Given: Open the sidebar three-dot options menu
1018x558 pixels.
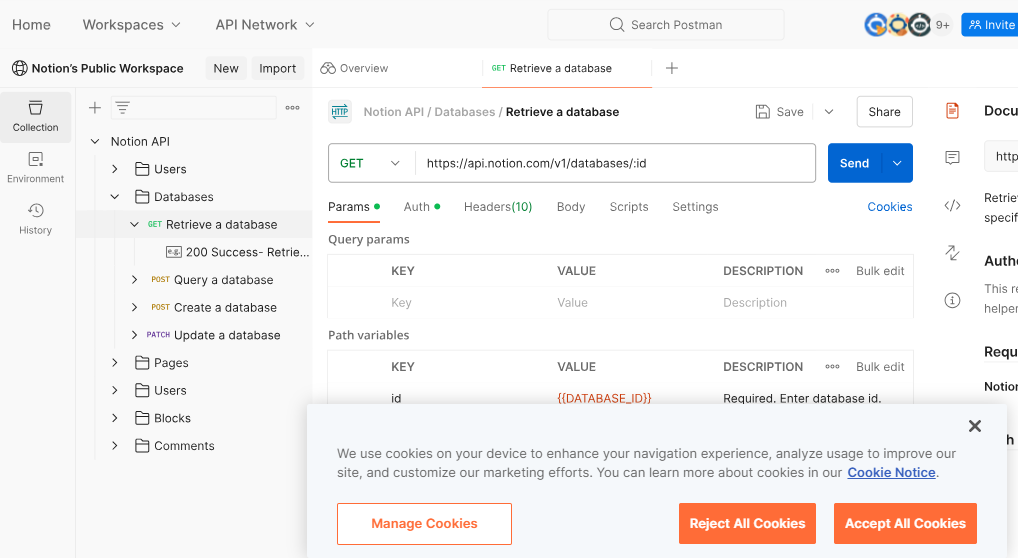Looking at the screenshot, I should (293, 108).
